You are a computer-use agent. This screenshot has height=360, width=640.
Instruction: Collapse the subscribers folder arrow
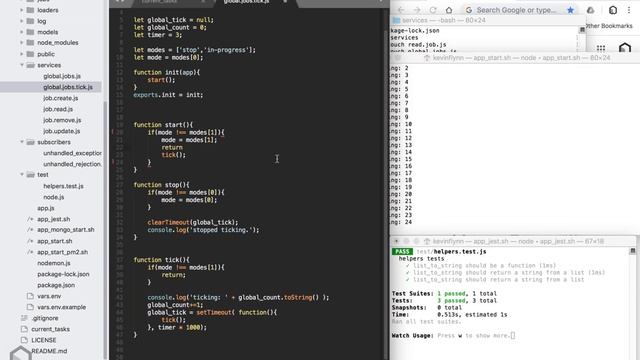point(22,142)
